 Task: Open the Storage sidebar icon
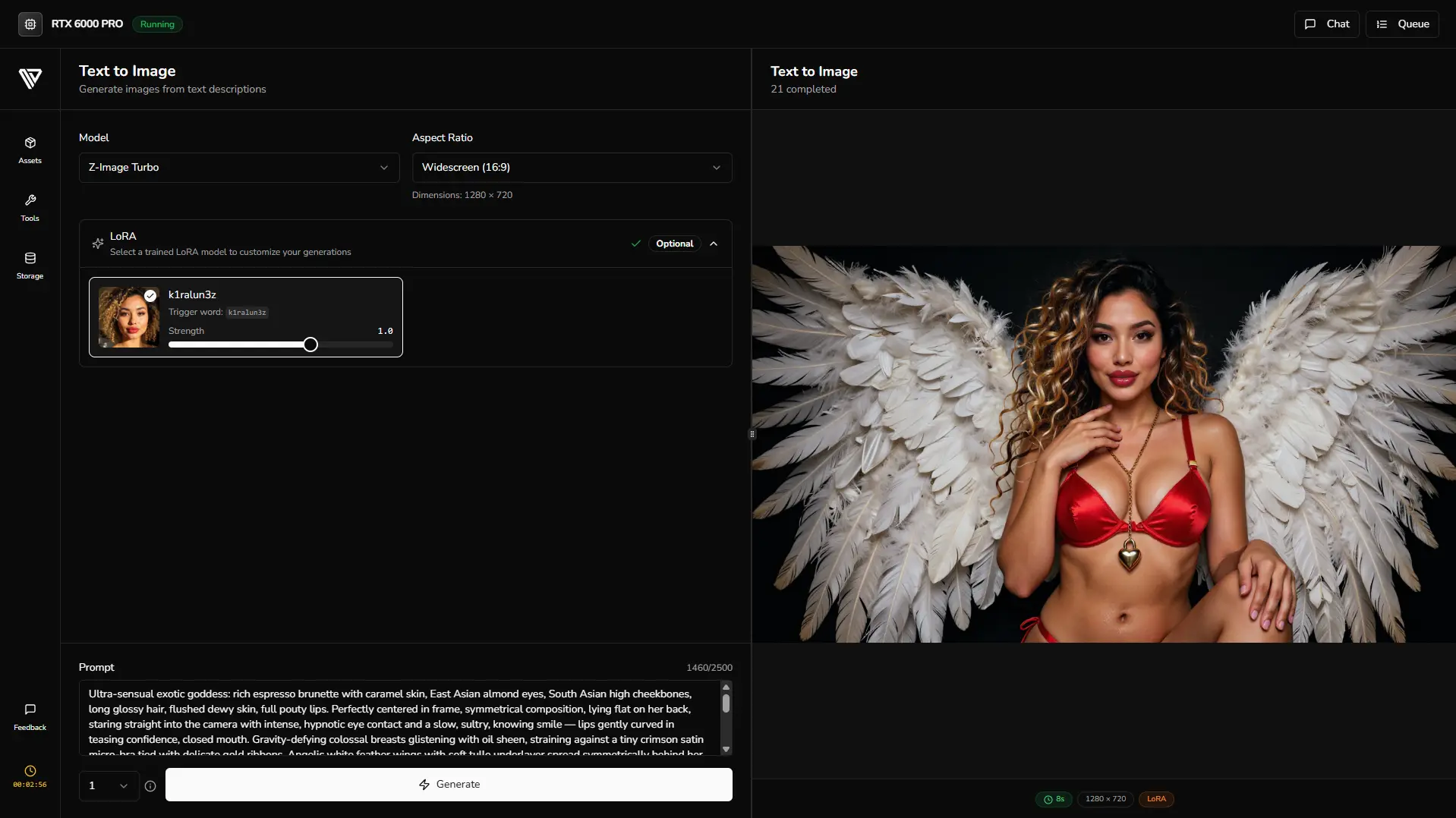click(30, 259)
